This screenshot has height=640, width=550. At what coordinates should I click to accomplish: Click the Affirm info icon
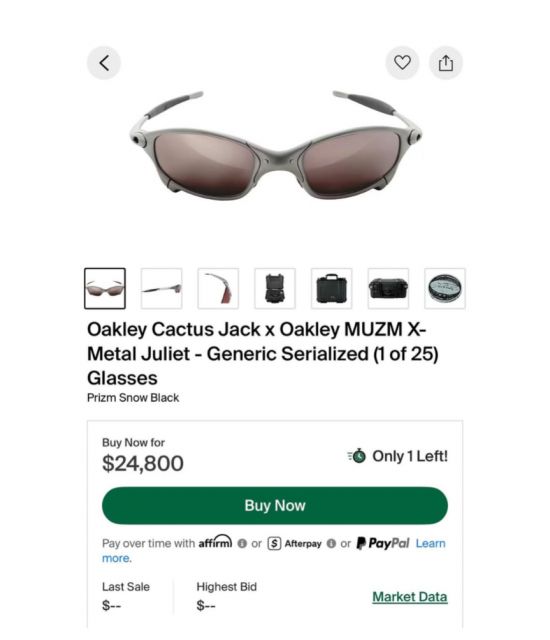(242, 544)
